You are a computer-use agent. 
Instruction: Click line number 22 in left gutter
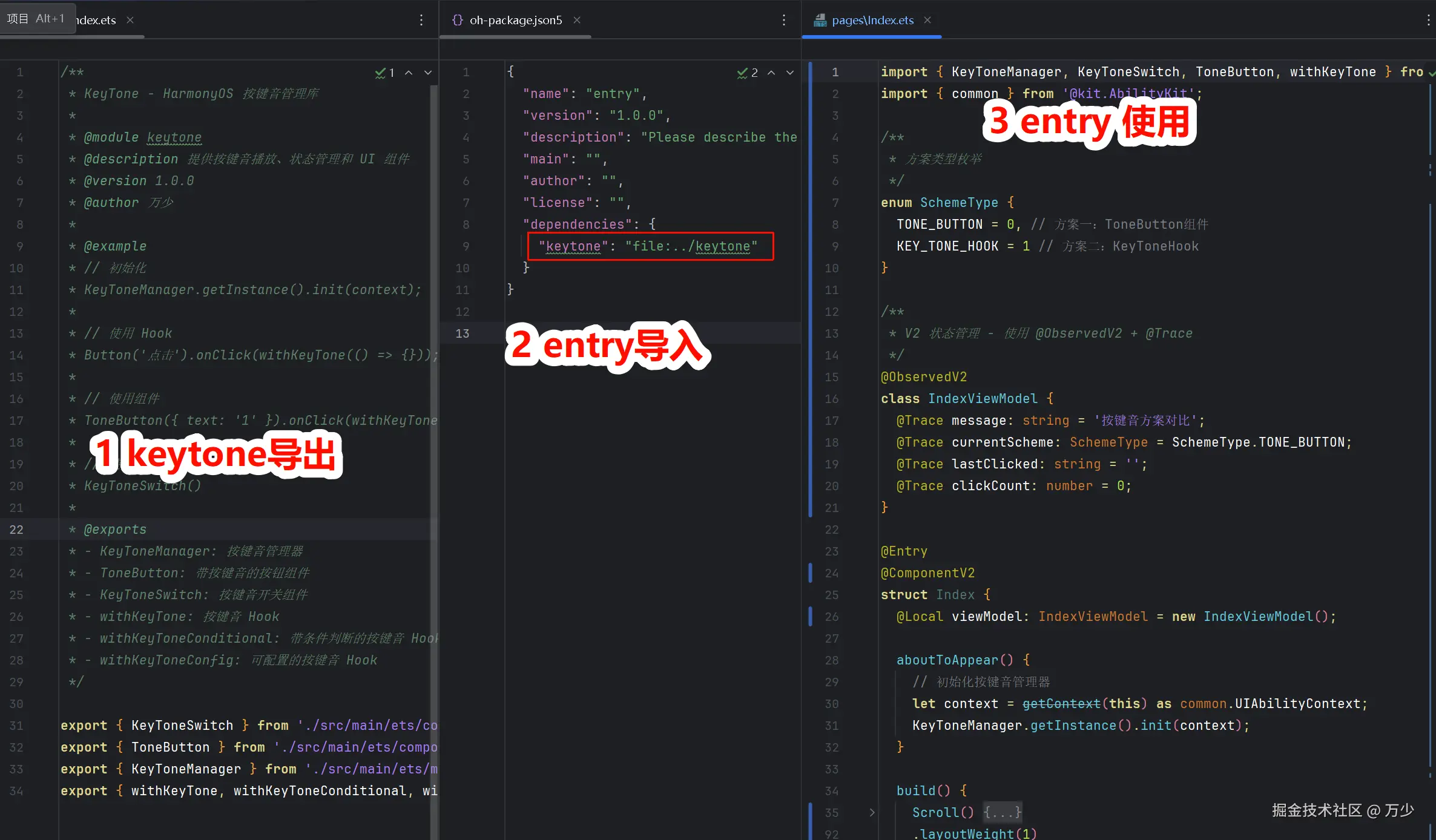[16, 530]
